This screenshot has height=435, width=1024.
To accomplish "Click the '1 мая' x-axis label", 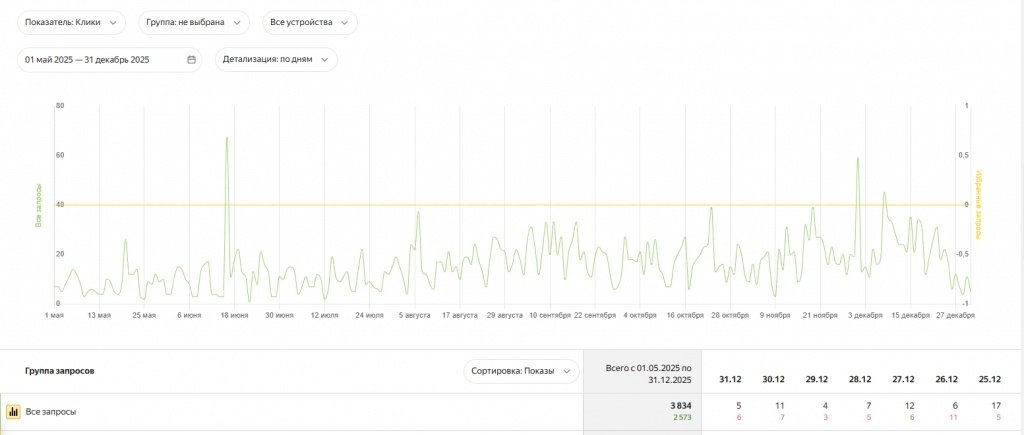I will [54, 315].
